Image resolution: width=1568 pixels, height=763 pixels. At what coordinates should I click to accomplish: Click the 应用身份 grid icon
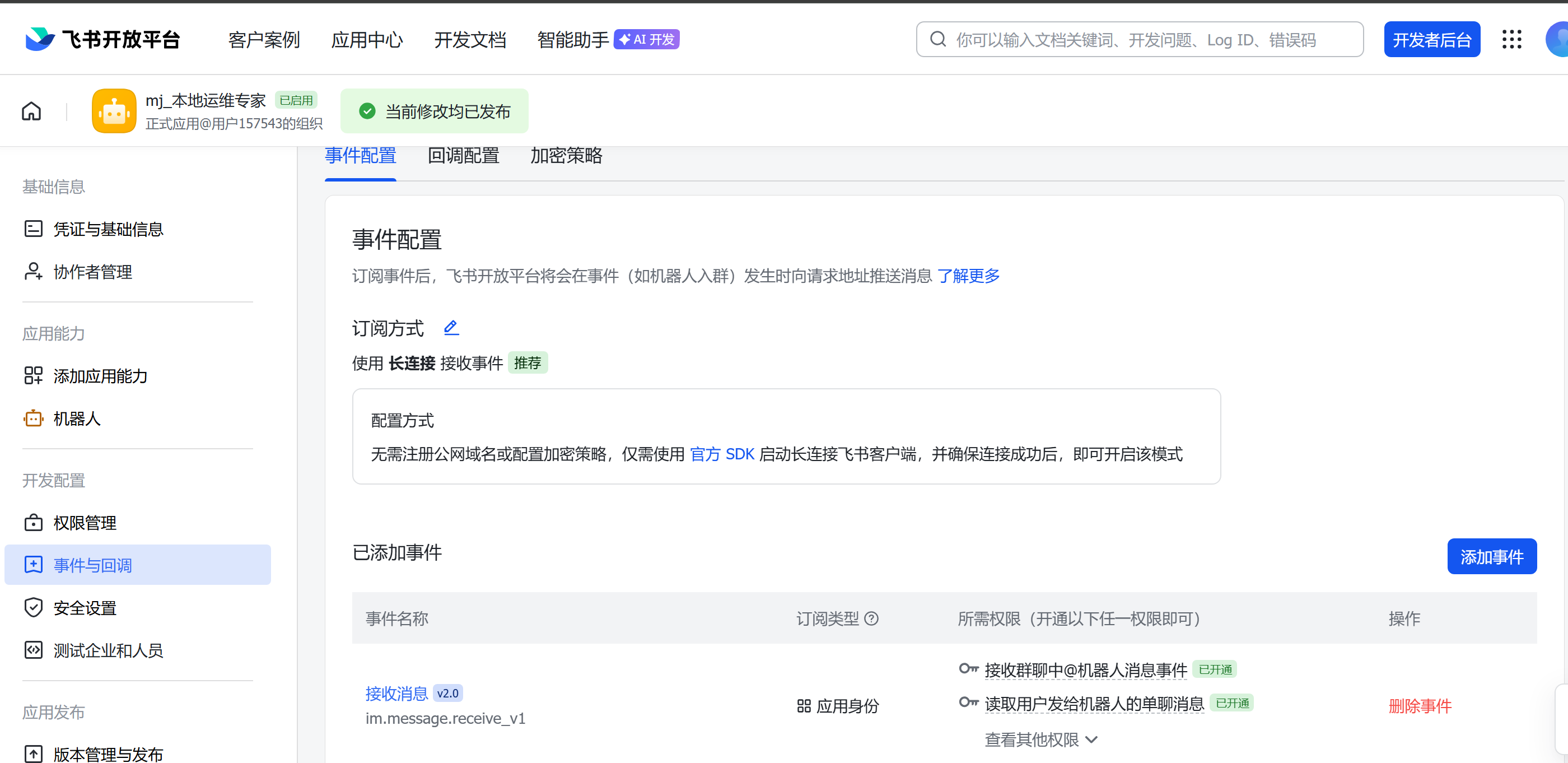click(x=804, y=706)
